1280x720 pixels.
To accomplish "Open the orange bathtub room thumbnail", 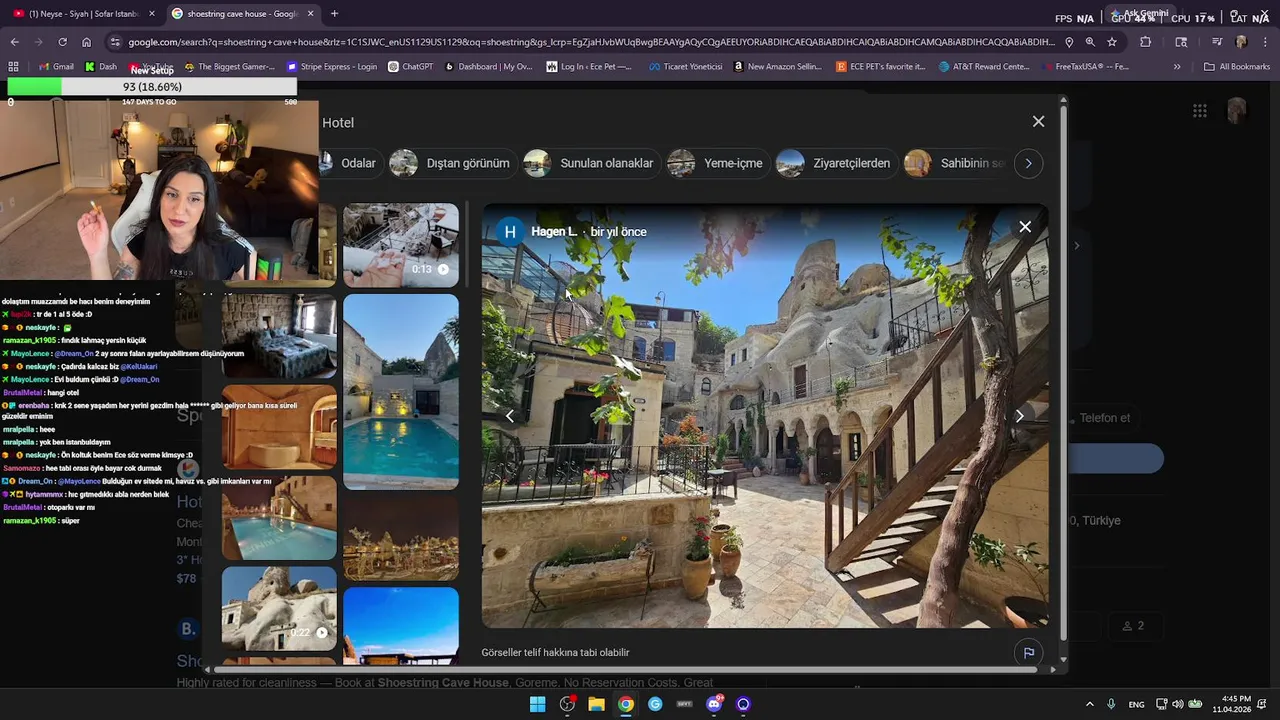I will pos(279,427).
